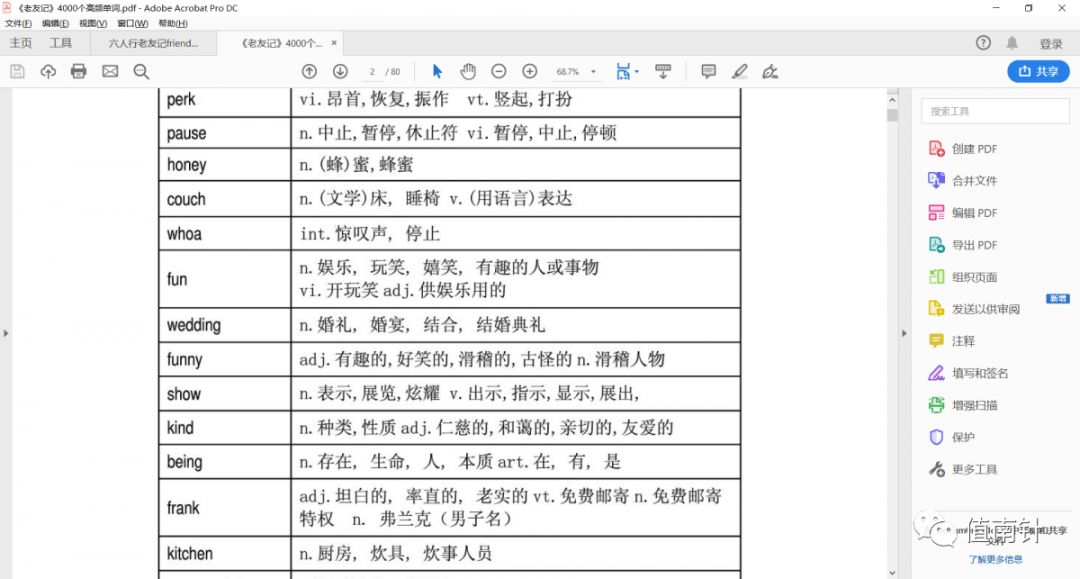Open the 文件 menu
Viewport: 1080px width, 579px height.
point(18,23)
